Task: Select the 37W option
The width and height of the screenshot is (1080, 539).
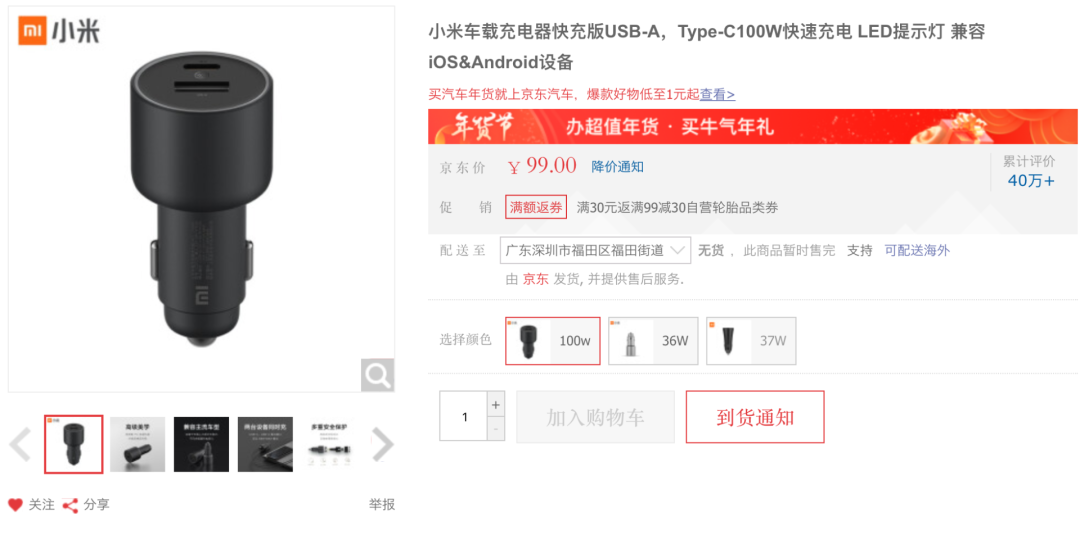Action: (x=751, y=341)
